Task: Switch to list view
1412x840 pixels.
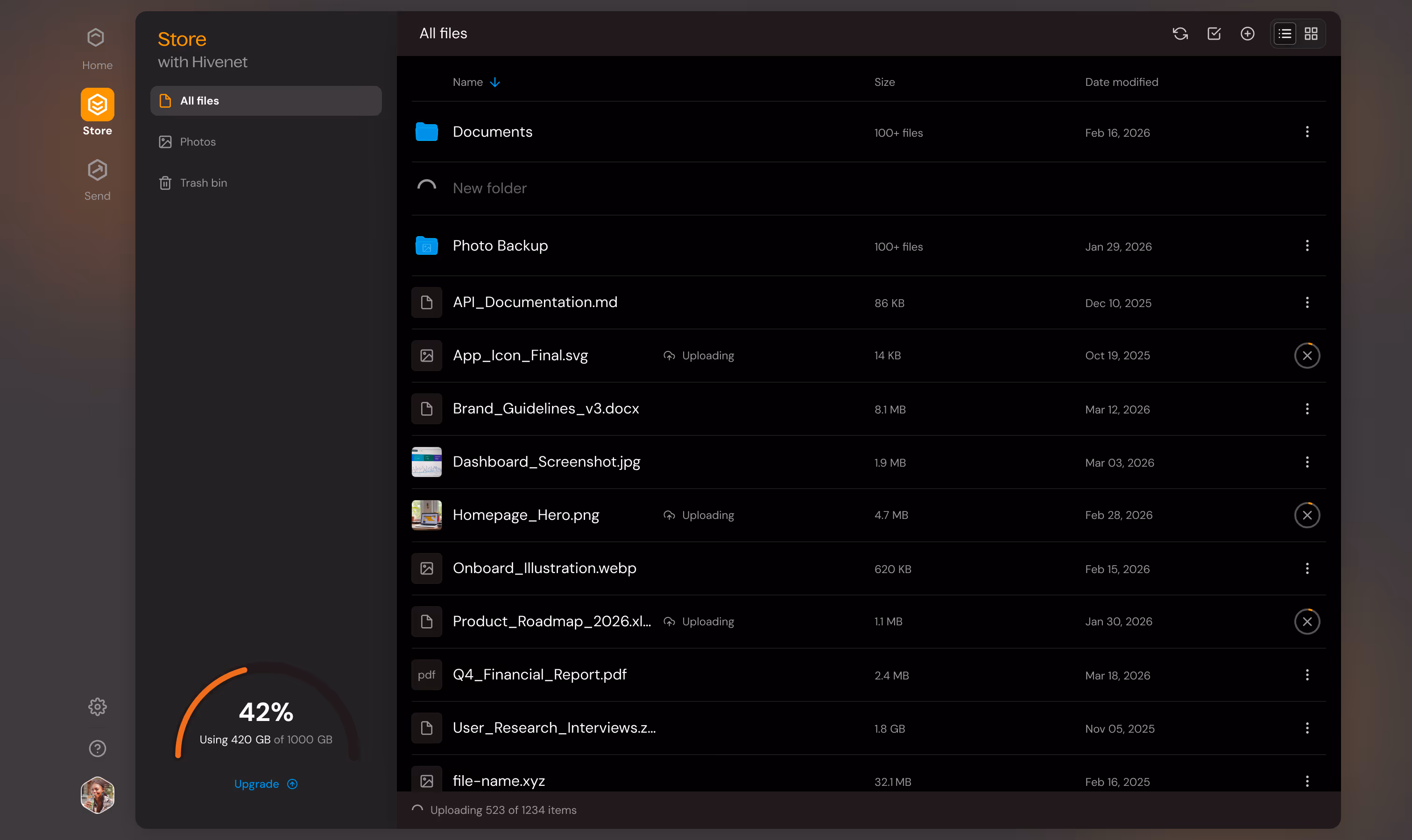Action: coord(1285,34)
